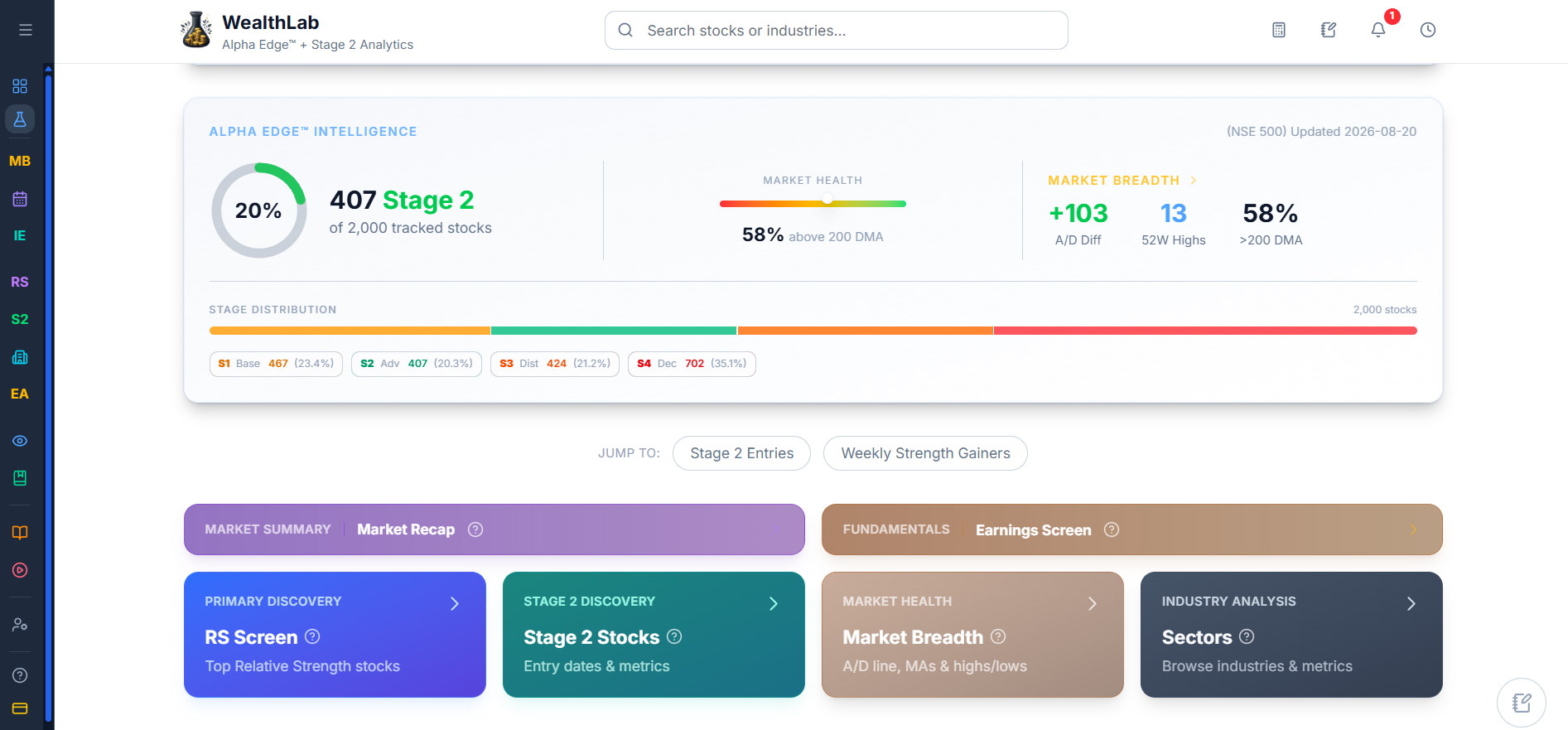Focus the Search stocks or industries field
Viewport: 1568px width, 730px height.
(837, 31)
